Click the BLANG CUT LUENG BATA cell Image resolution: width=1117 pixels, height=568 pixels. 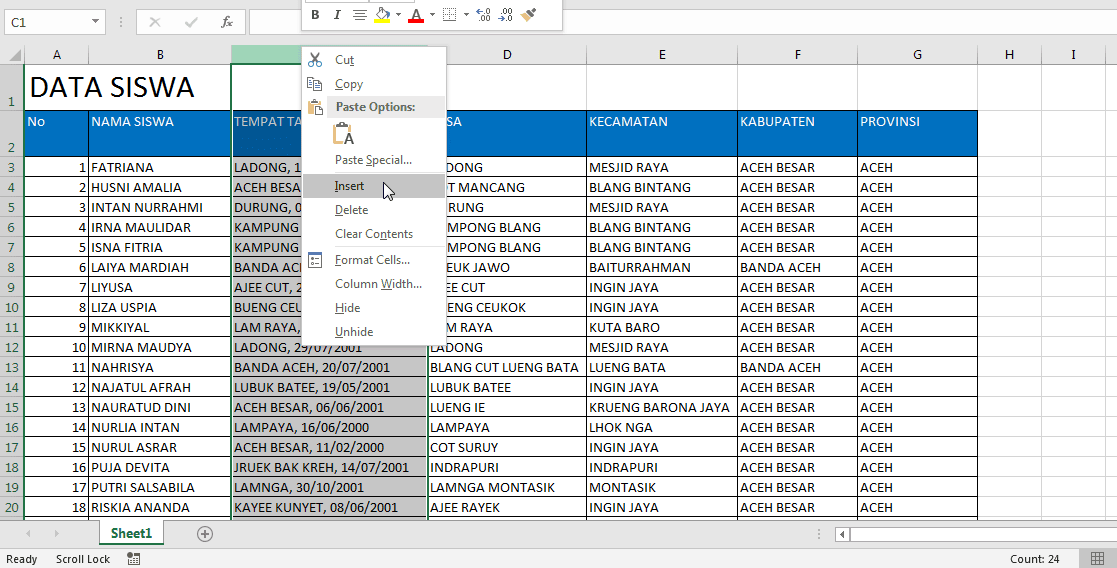(507, 368)
